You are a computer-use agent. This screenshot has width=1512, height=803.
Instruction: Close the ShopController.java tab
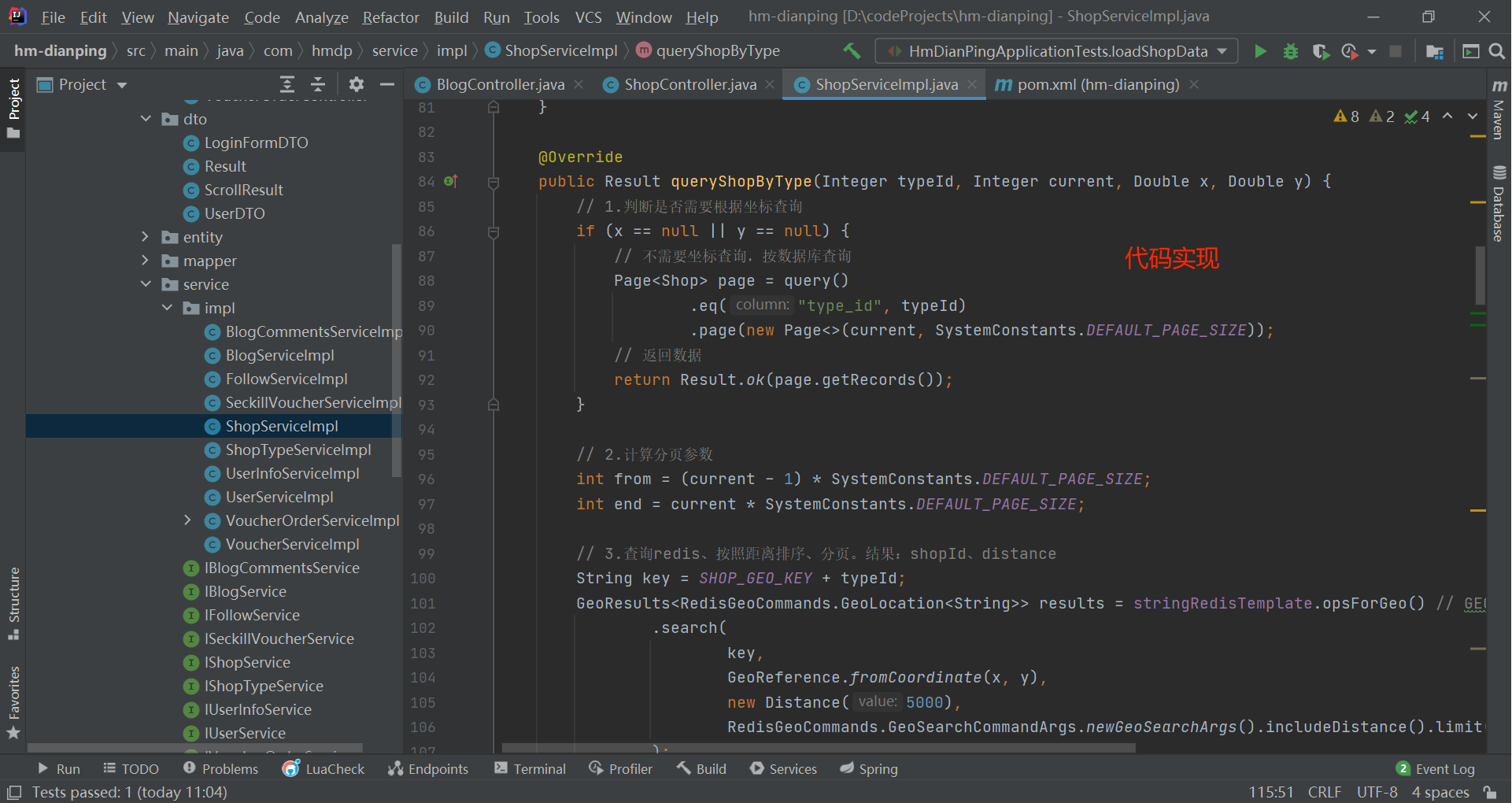[770, 84]
